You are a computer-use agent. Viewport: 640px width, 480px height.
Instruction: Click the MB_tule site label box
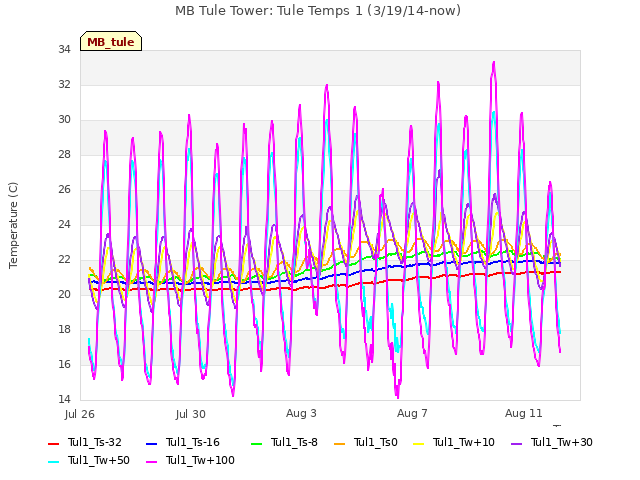[111, 41]
